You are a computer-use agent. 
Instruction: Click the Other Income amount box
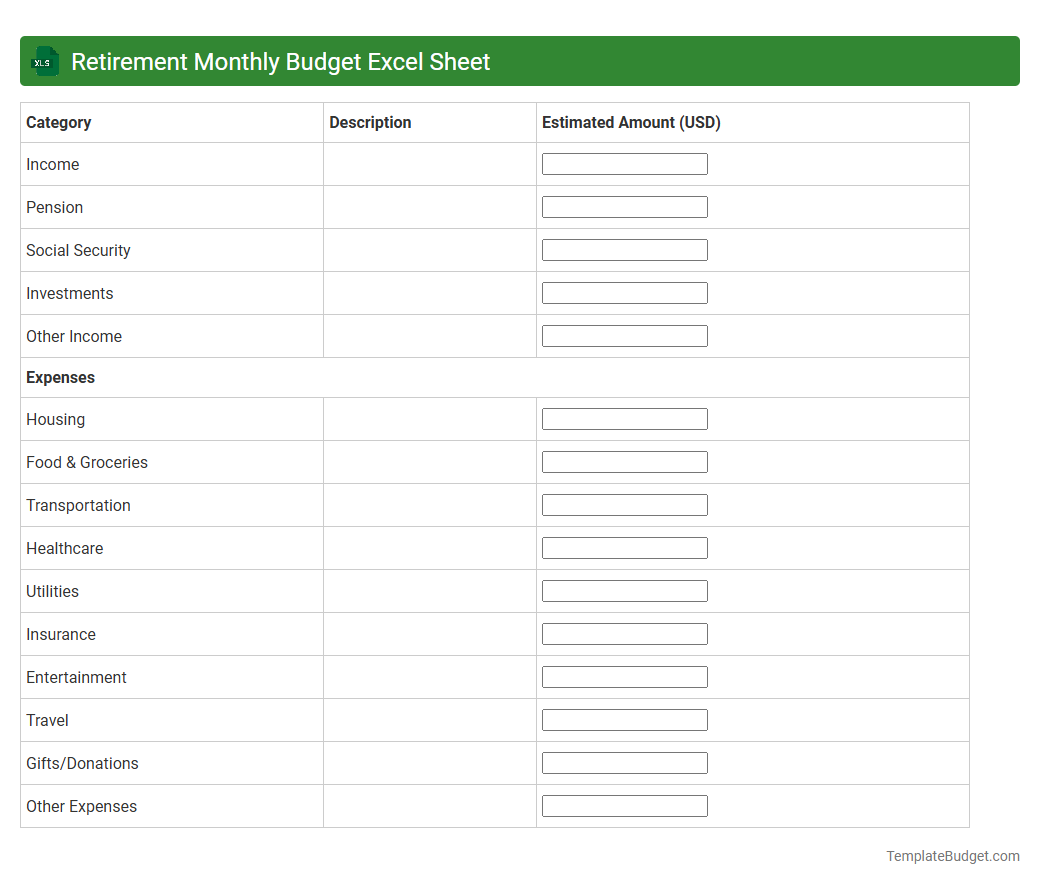[624, 335]
